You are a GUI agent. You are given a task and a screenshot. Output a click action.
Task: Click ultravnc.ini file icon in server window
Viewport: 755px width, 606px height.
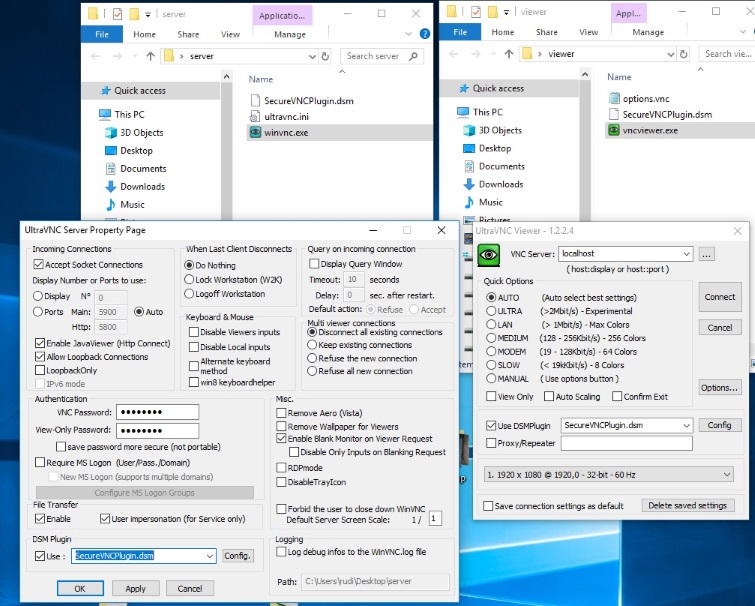click(255, 116)
